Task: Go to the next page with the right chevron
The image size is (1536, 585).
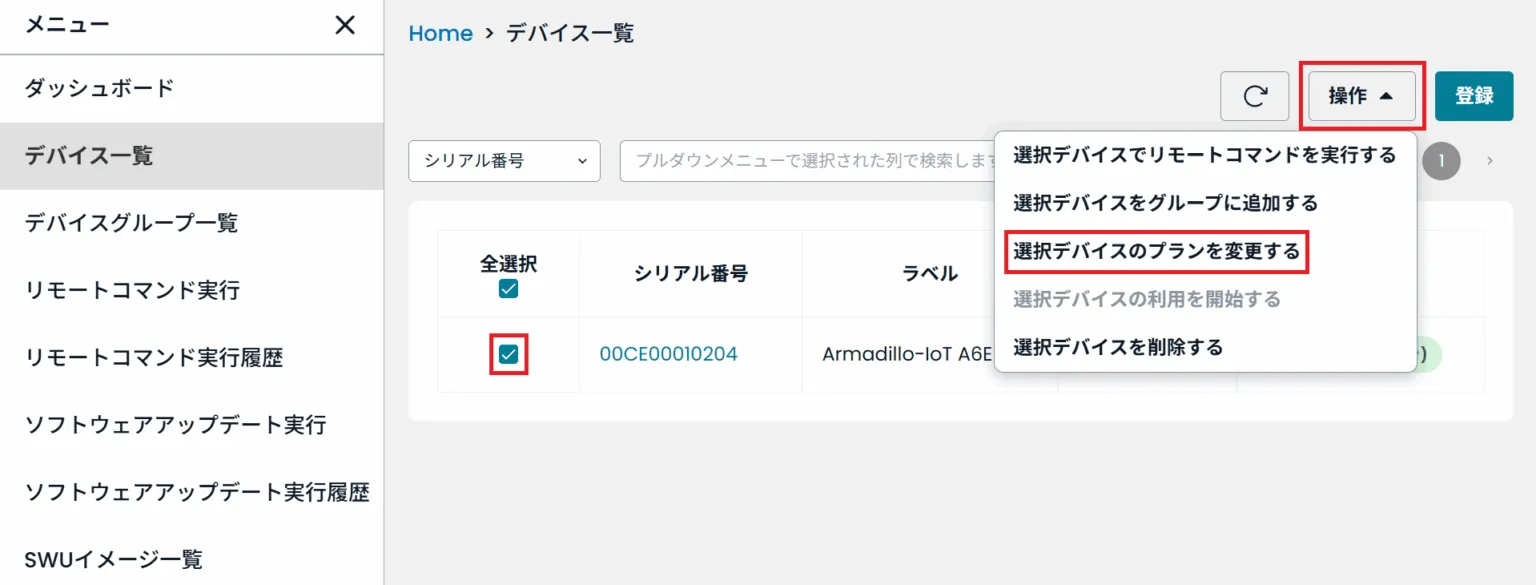Action: point(1490,160)
